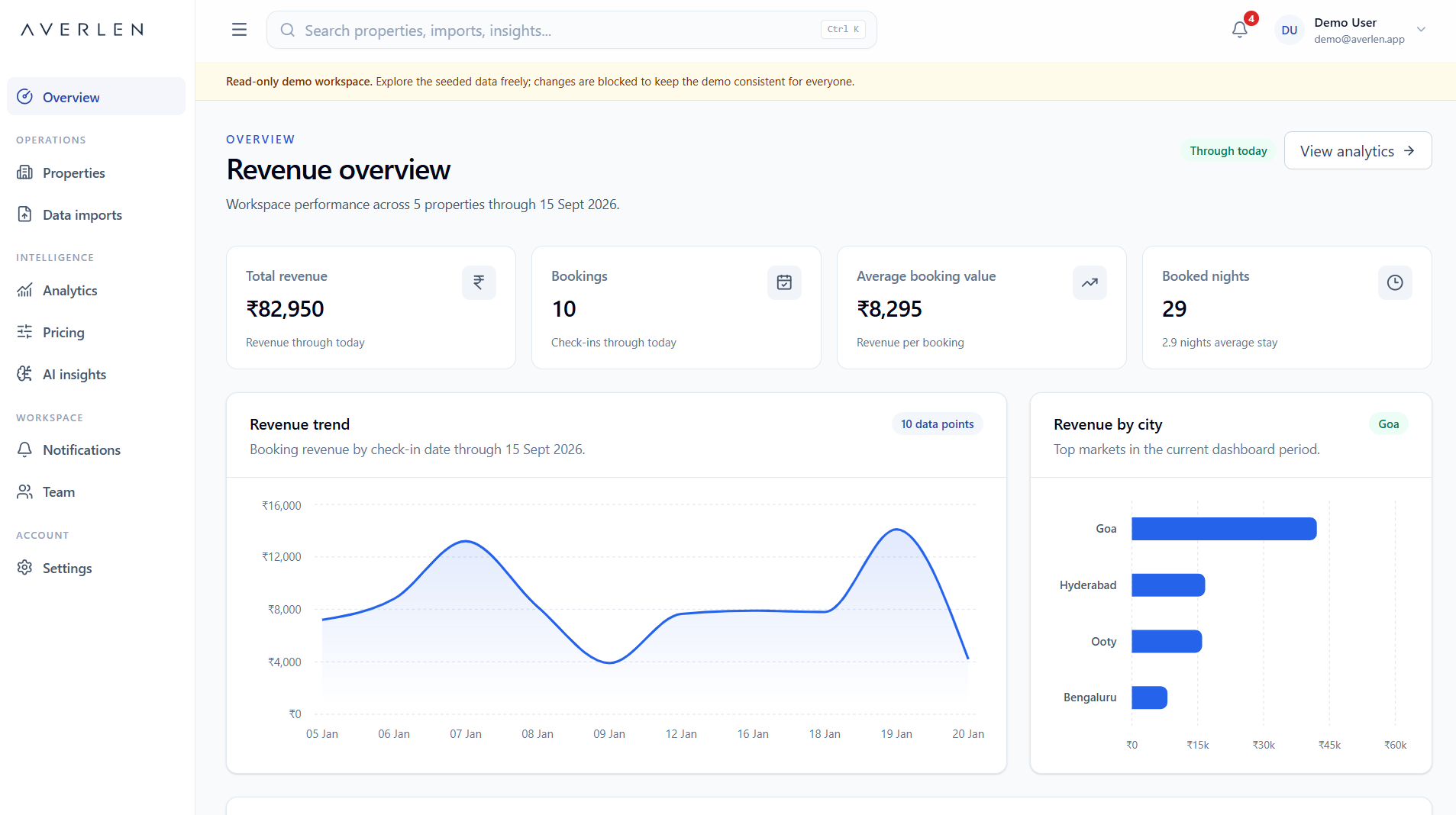1456x815 pixels.
Task: Click the 19 Jan axis label
Action: coord(896,734)
